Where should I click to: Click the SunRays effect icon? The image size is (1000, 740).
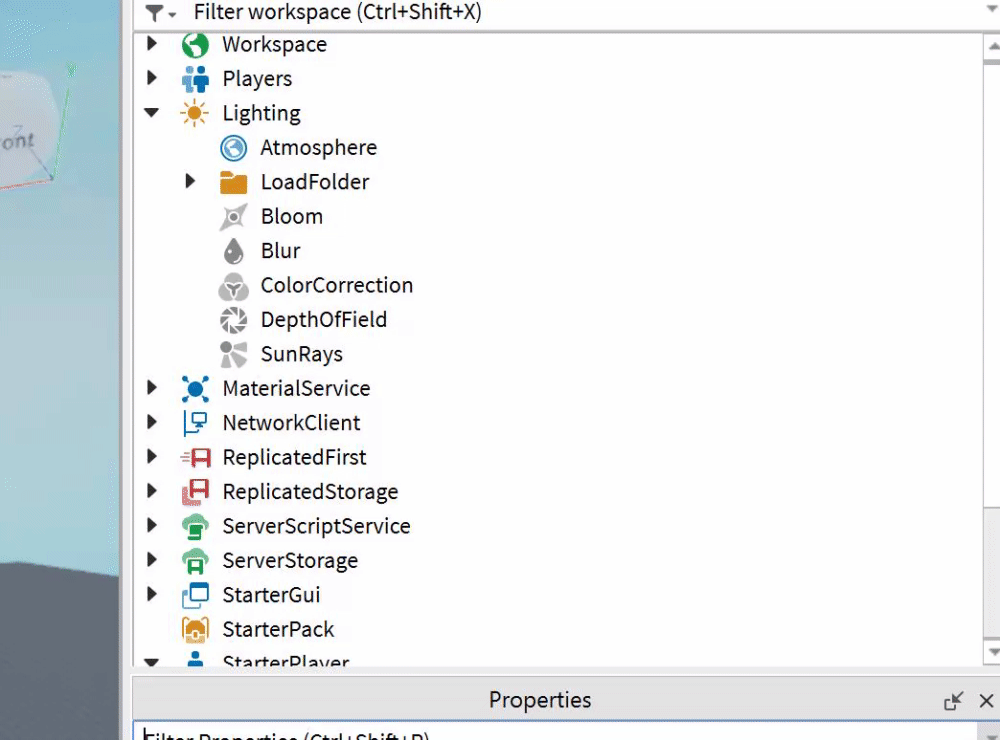coord(233,355)
